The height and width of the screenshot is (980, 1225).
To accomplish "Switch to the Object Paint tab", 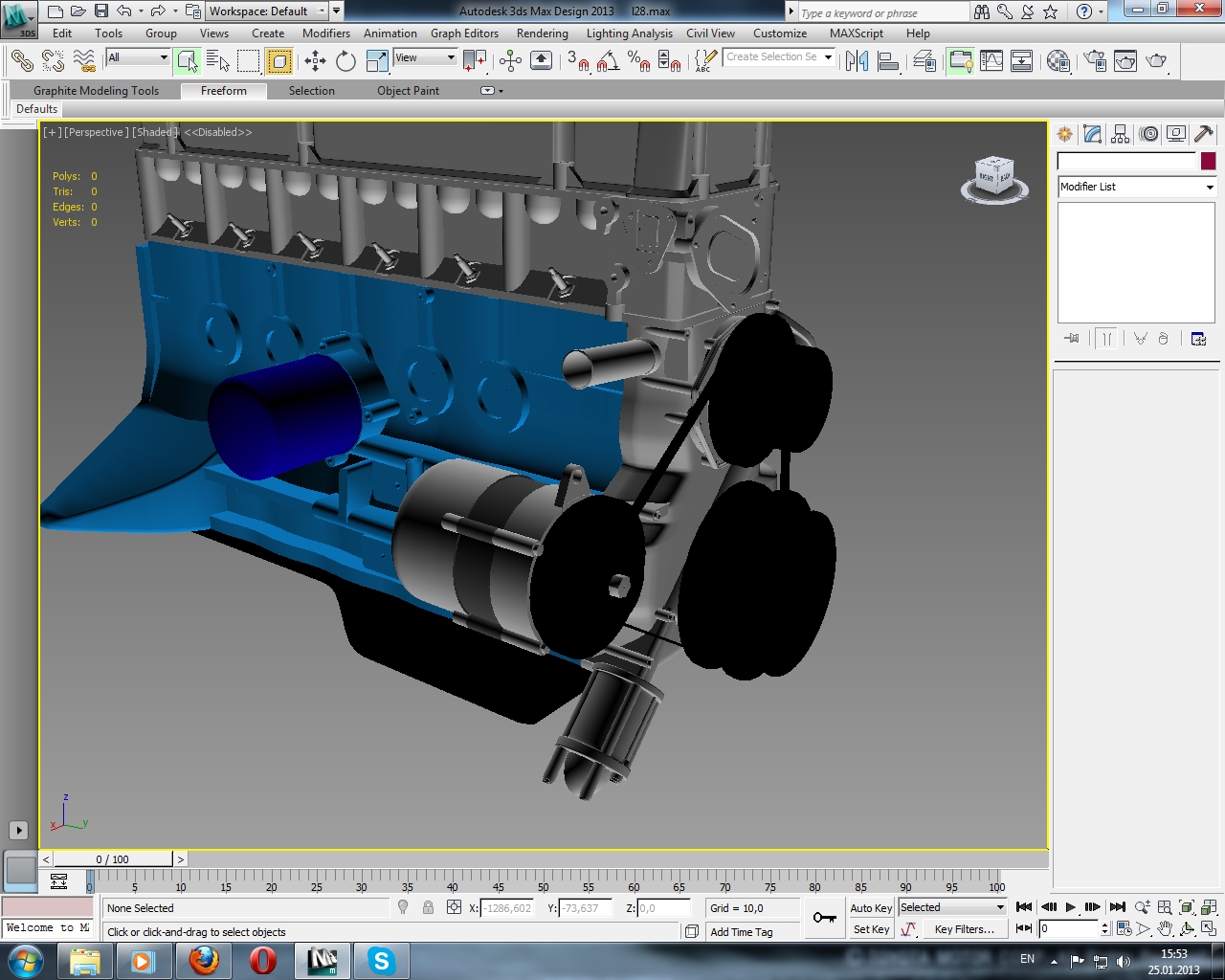I will click(x=408, y=91).
